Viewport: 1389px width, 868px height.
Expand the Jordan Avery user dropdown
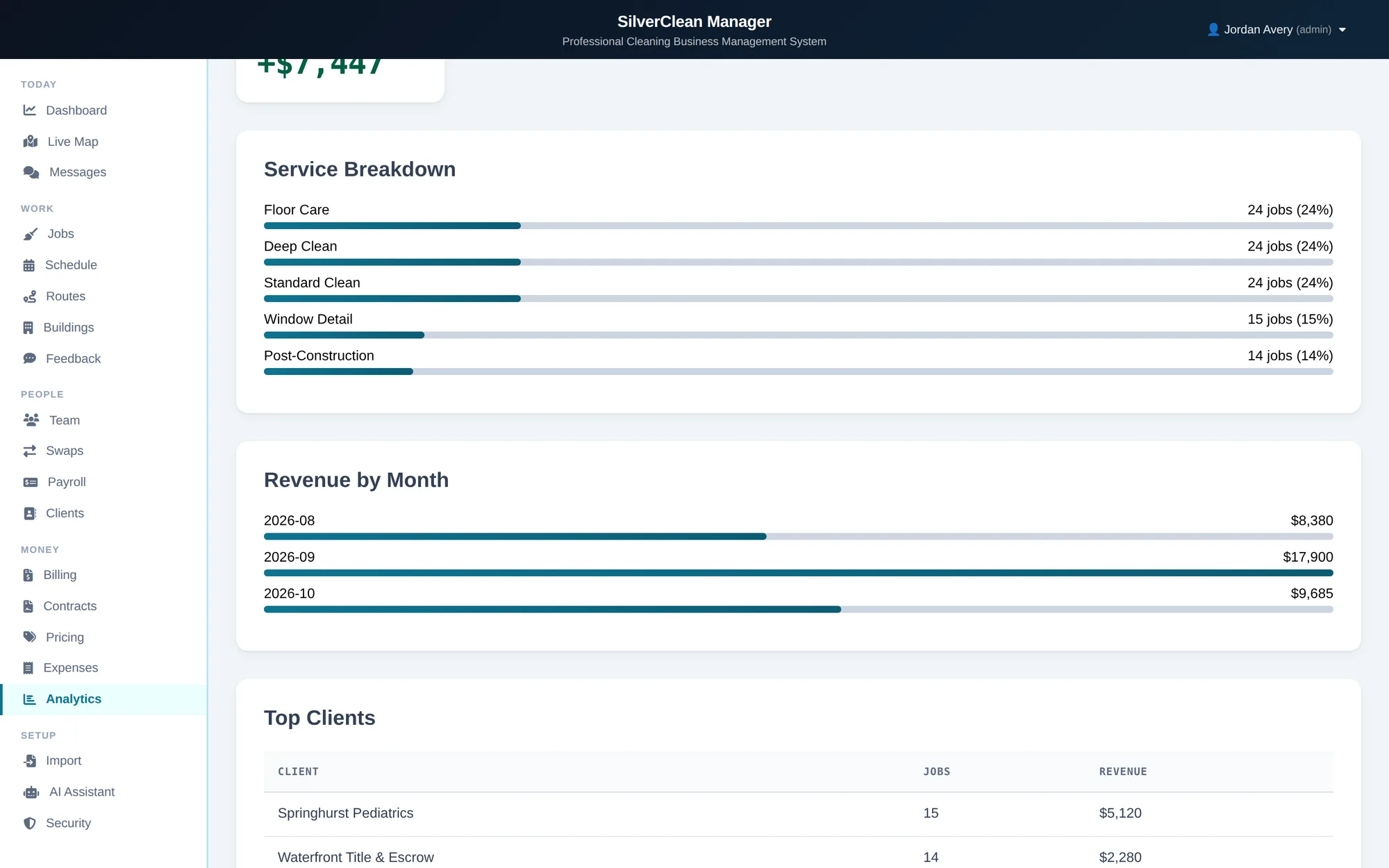coord(1276,30)
